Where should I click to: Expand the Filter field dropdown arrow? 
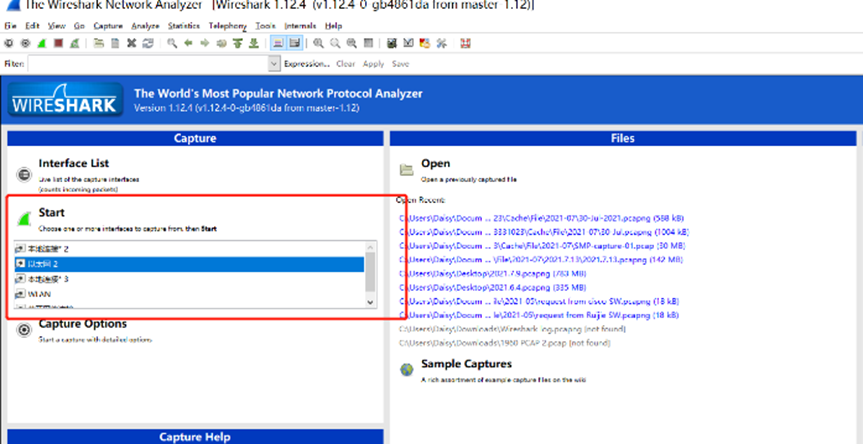click(x=273, y=64)
